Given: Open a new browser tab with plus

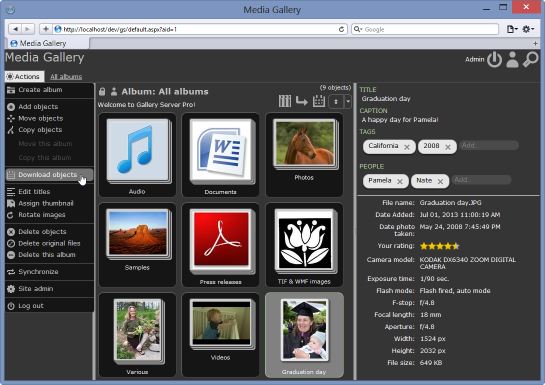Looking at the screenshot, I should click(x=535, y=43).
